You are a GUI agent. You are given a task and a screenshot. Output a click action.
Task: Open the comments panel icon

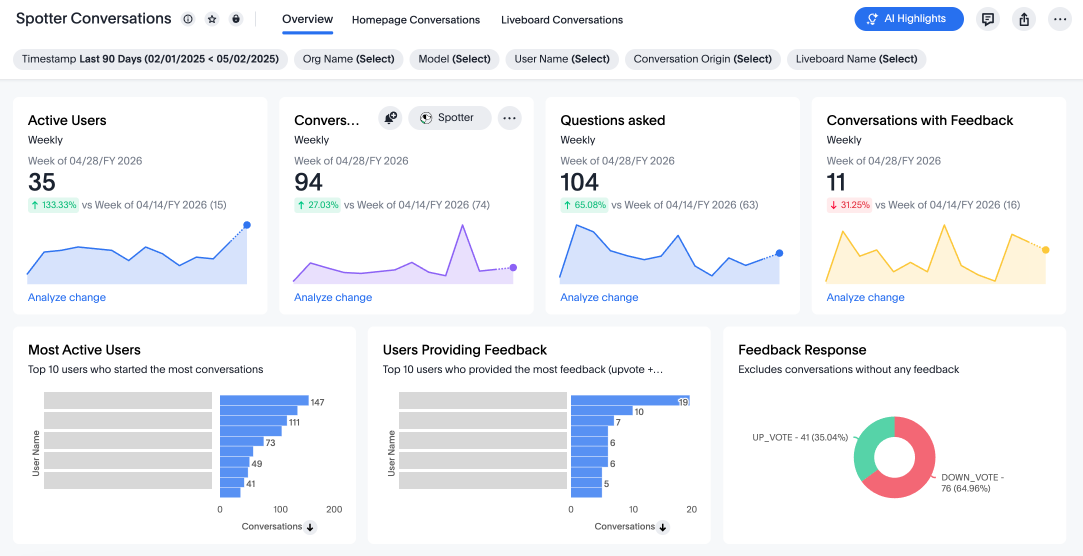(988, 19)
